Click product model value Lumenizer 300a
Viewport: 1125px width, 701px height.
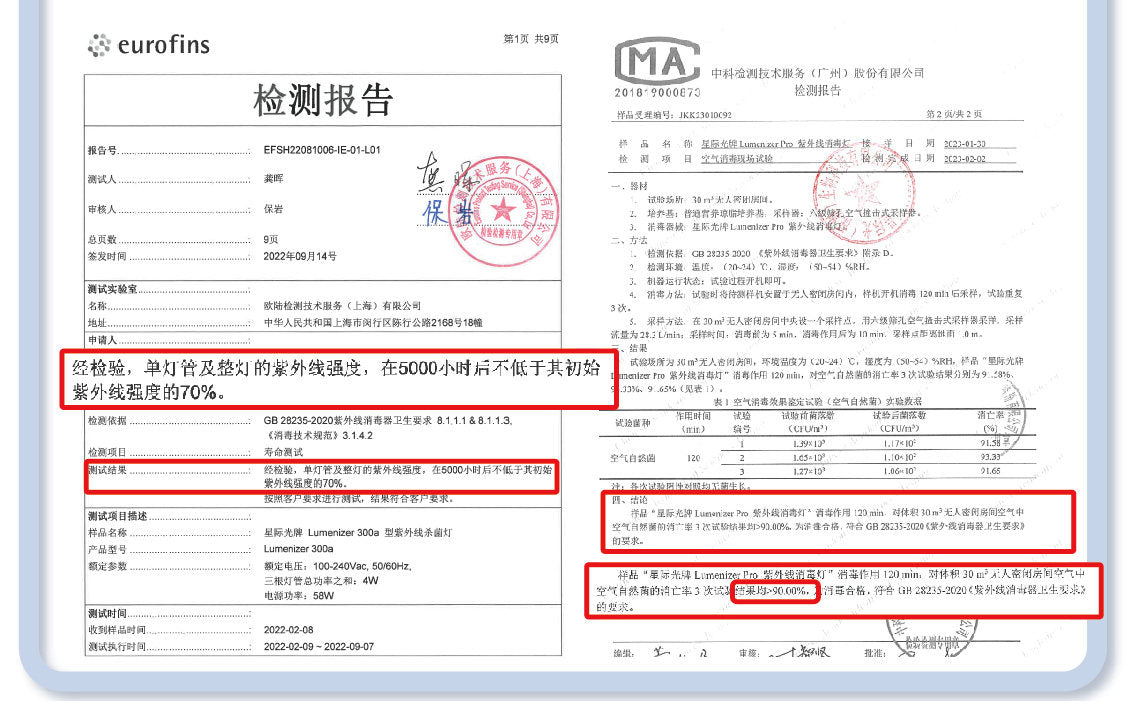click(298, 549)
